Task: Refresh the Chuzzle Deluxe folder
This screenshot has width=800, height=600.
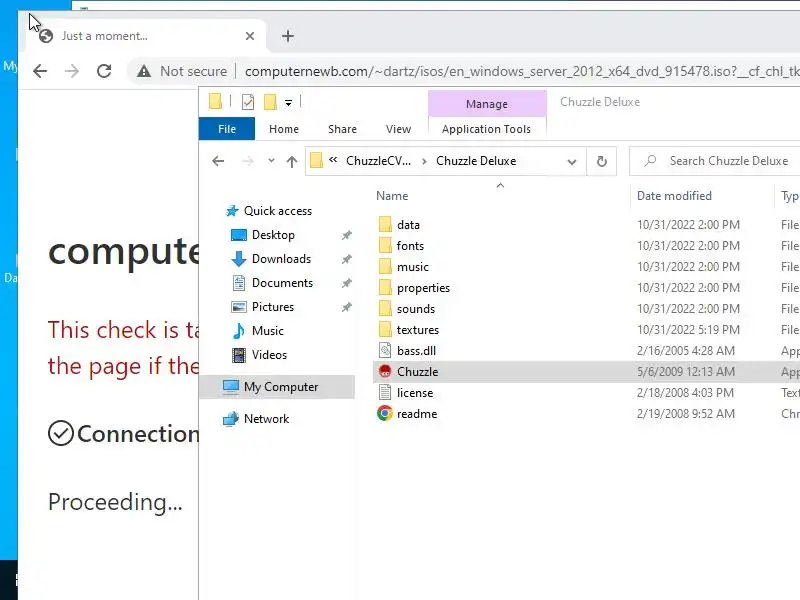Action: point(602,162)
